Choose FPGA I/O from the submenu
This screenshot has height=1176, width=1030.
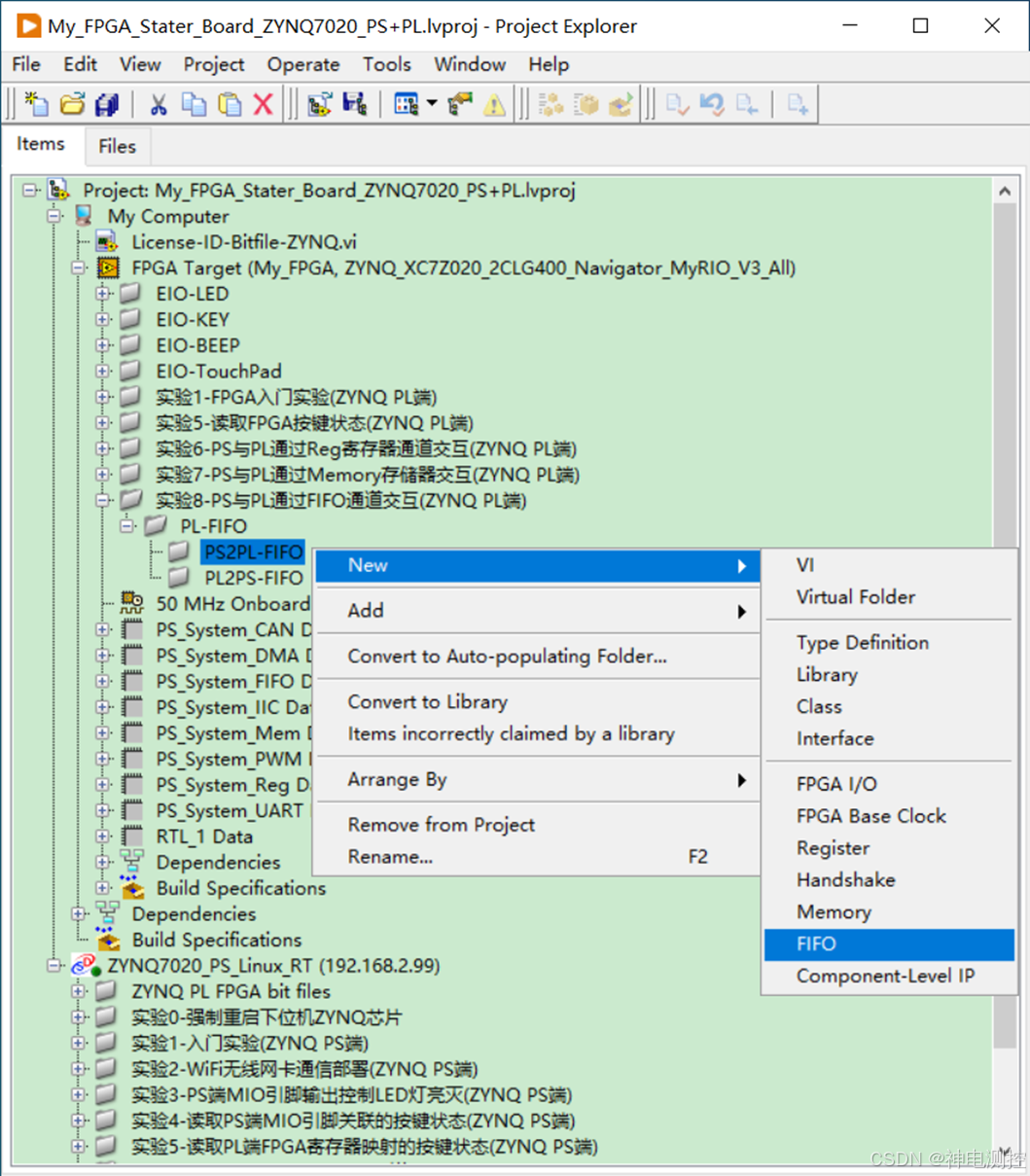pyautogui.click(x=889, y=783)
